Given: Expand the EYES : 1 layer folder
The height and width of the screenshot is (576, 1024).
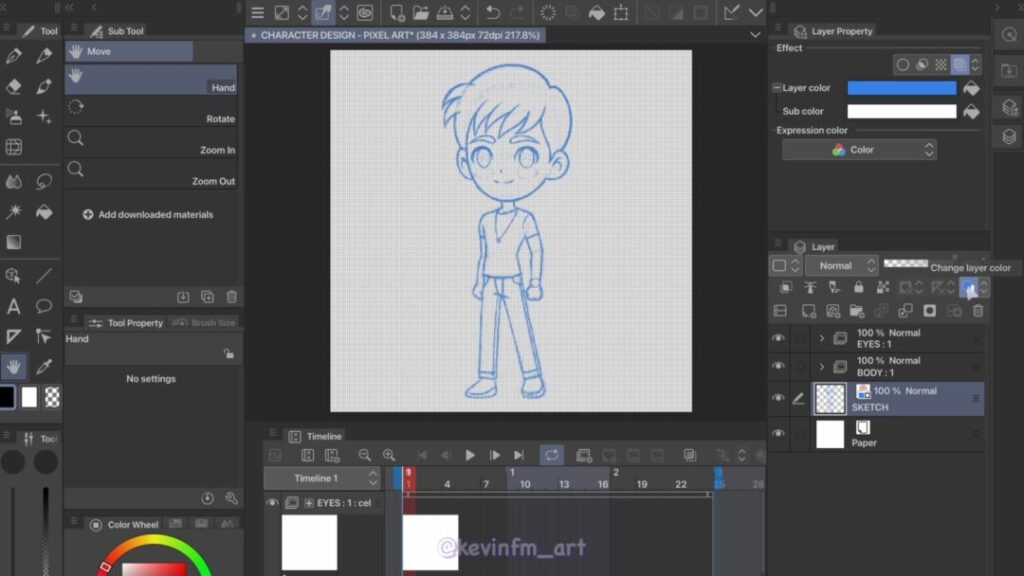Looking at the screenshot, I should click(x=822, y=339).
